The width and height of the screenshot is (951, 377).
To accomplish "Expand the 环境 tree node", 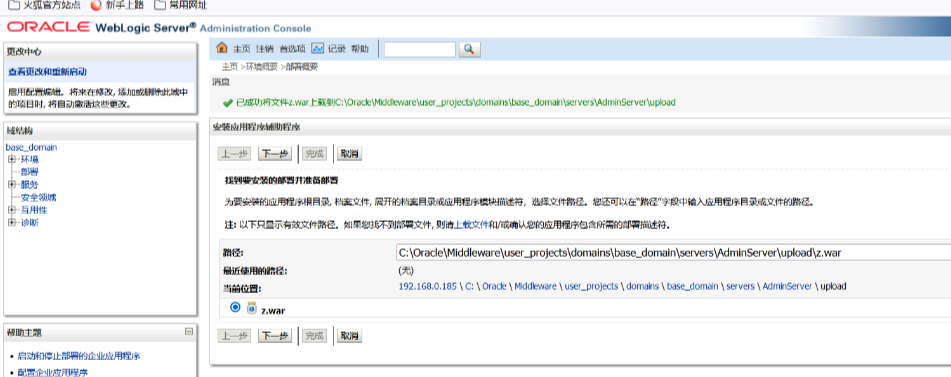I will [x=12, y=159].
